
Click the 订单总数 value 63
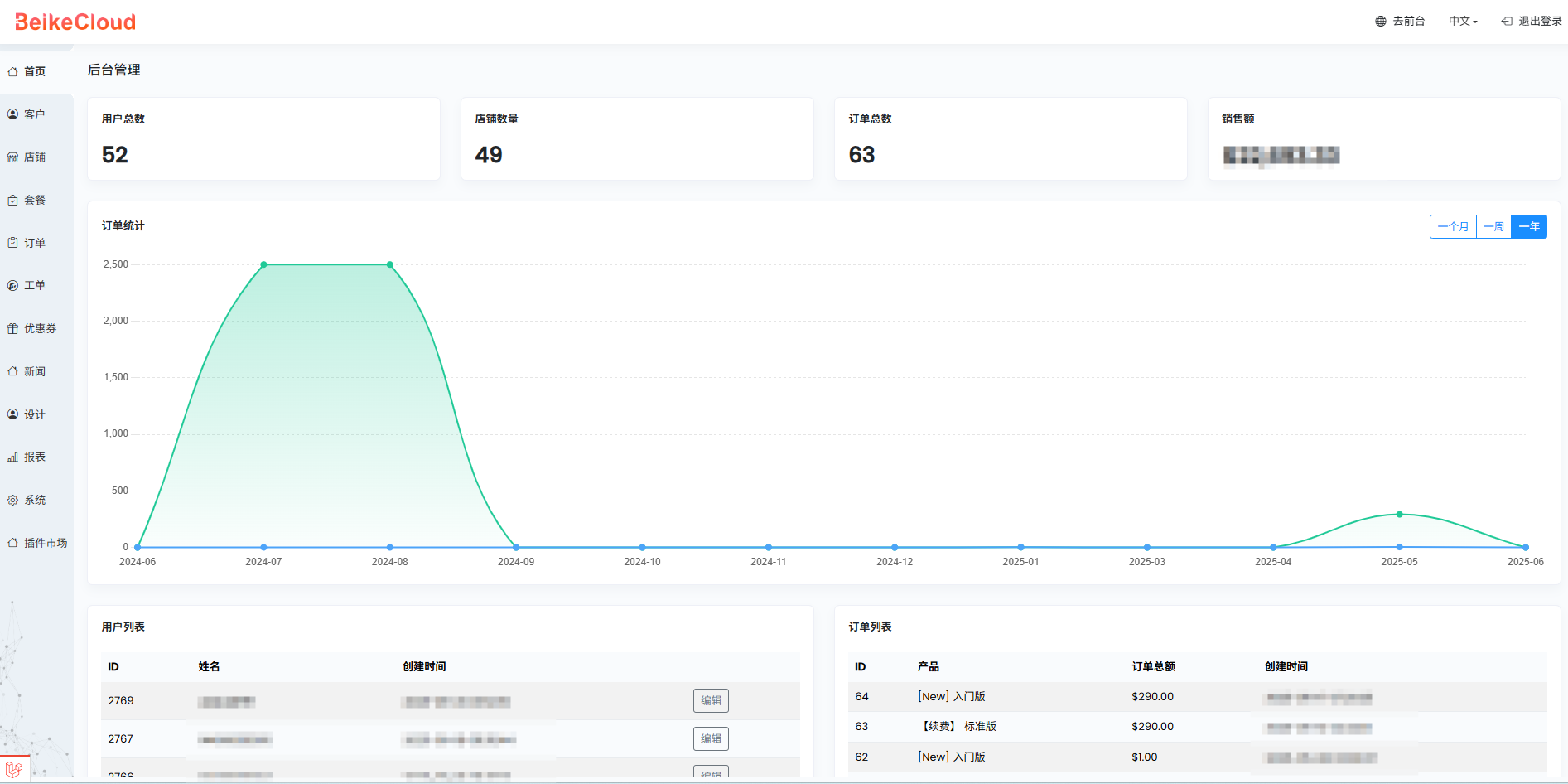862,155
